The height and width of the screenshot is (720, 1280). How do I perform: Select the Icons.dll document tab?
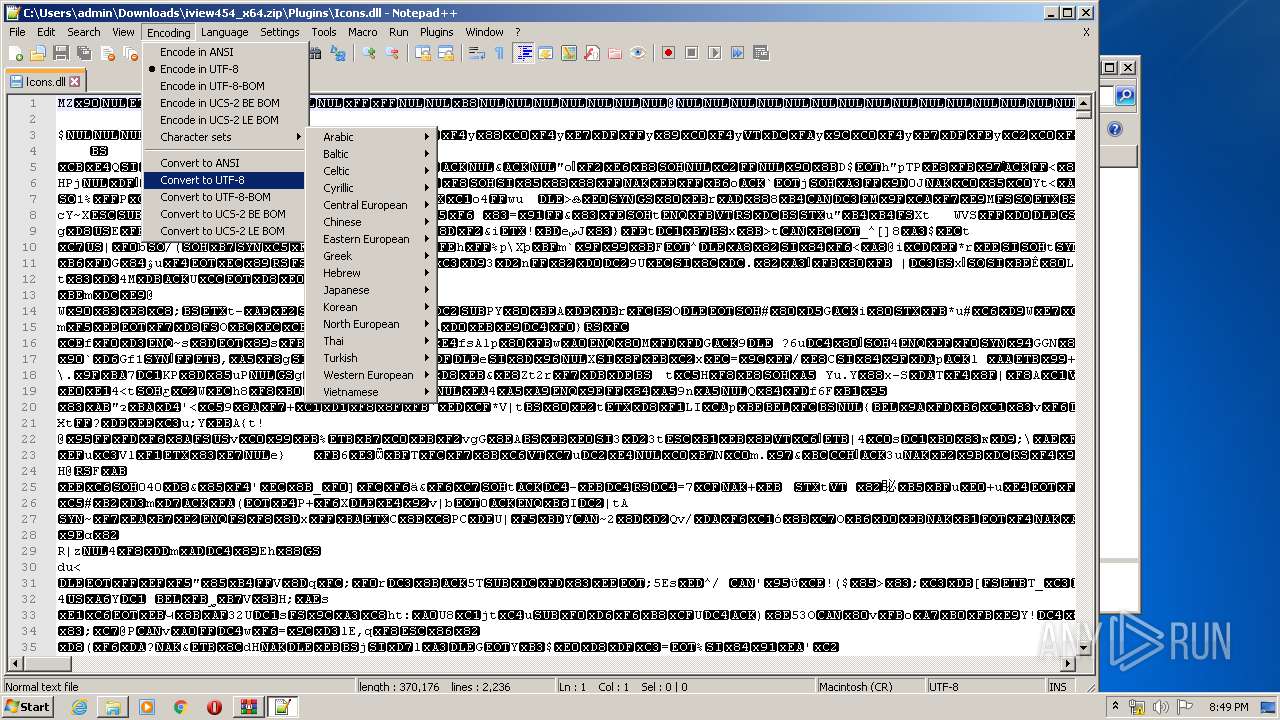pyautogui.click(x=45, y=82)
